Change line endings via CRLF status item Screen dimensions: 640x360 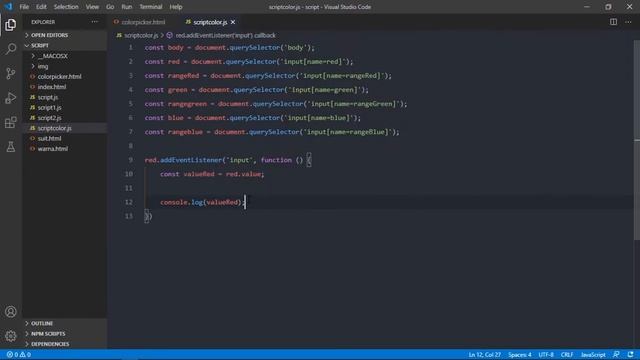coord(567,355)
